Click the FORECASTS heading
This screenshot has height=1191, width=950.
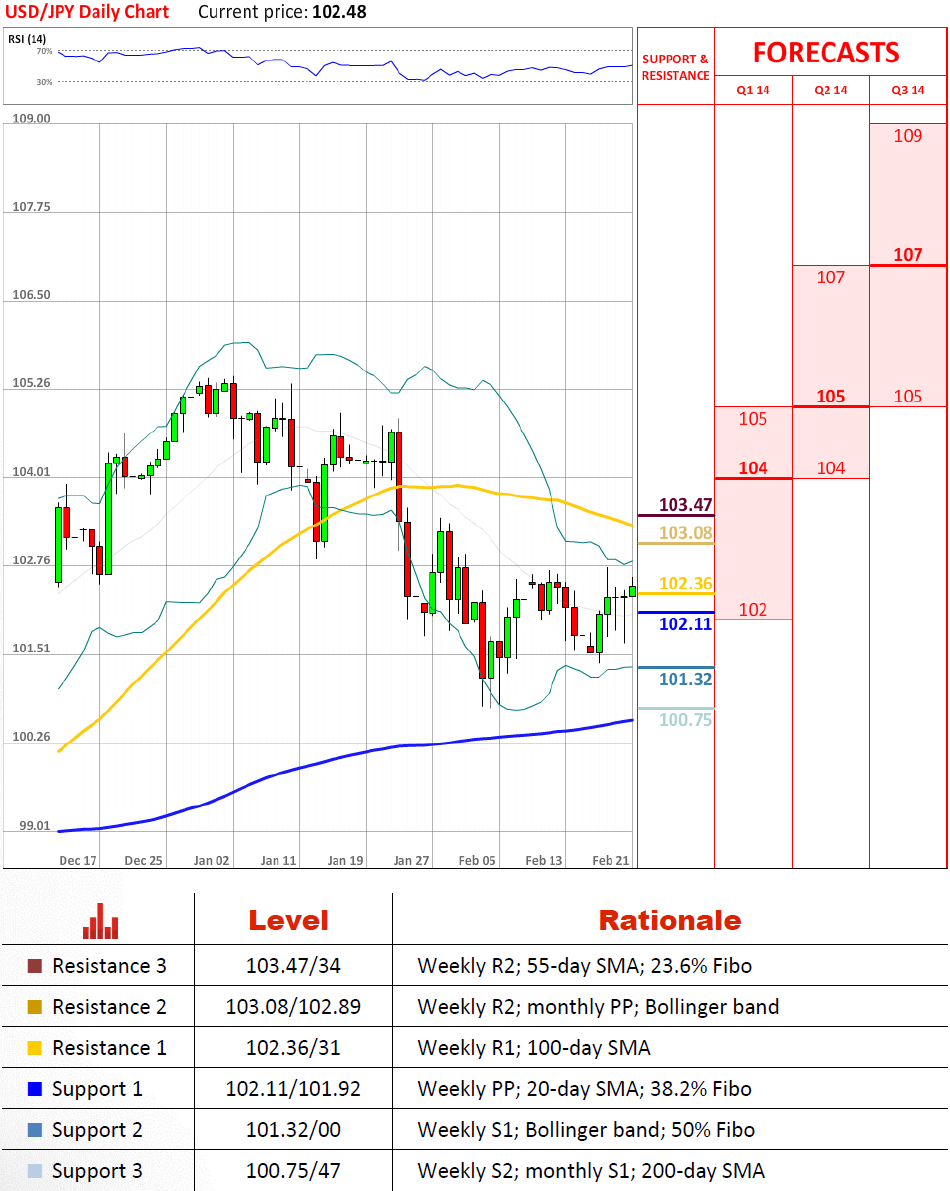point(826,52)
